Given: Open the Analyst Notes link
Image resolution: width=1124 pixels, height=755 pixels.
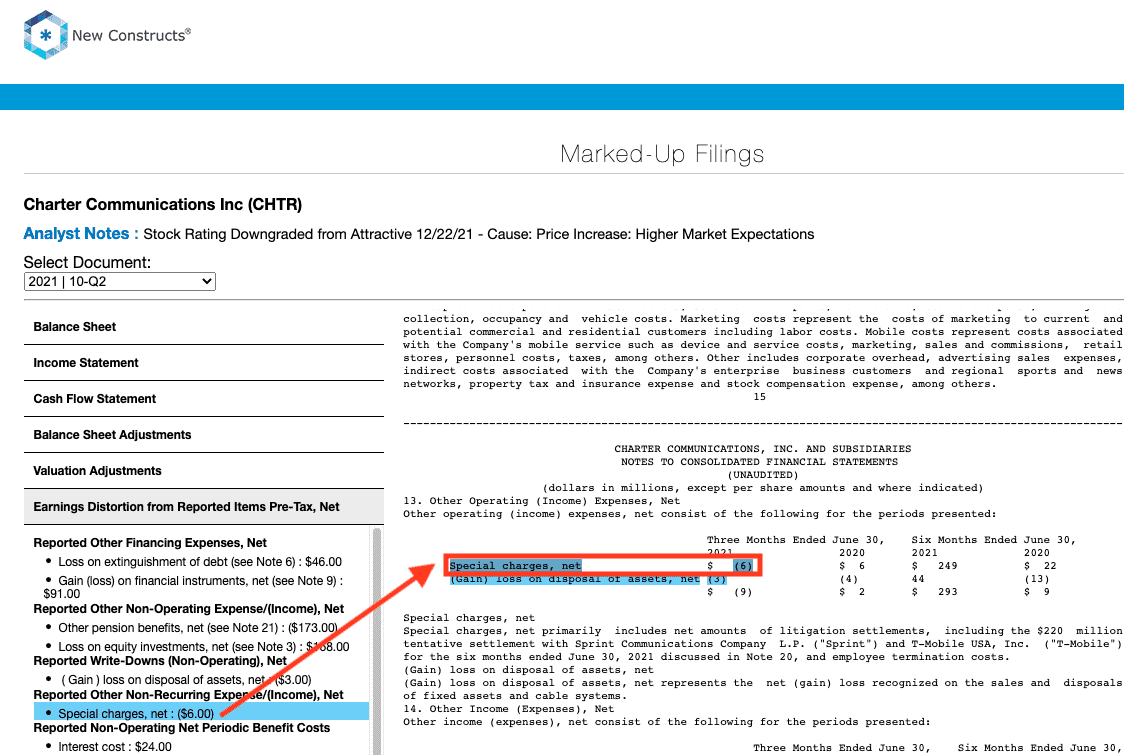Looking at the screenshot, I should (x=80, y=234).
